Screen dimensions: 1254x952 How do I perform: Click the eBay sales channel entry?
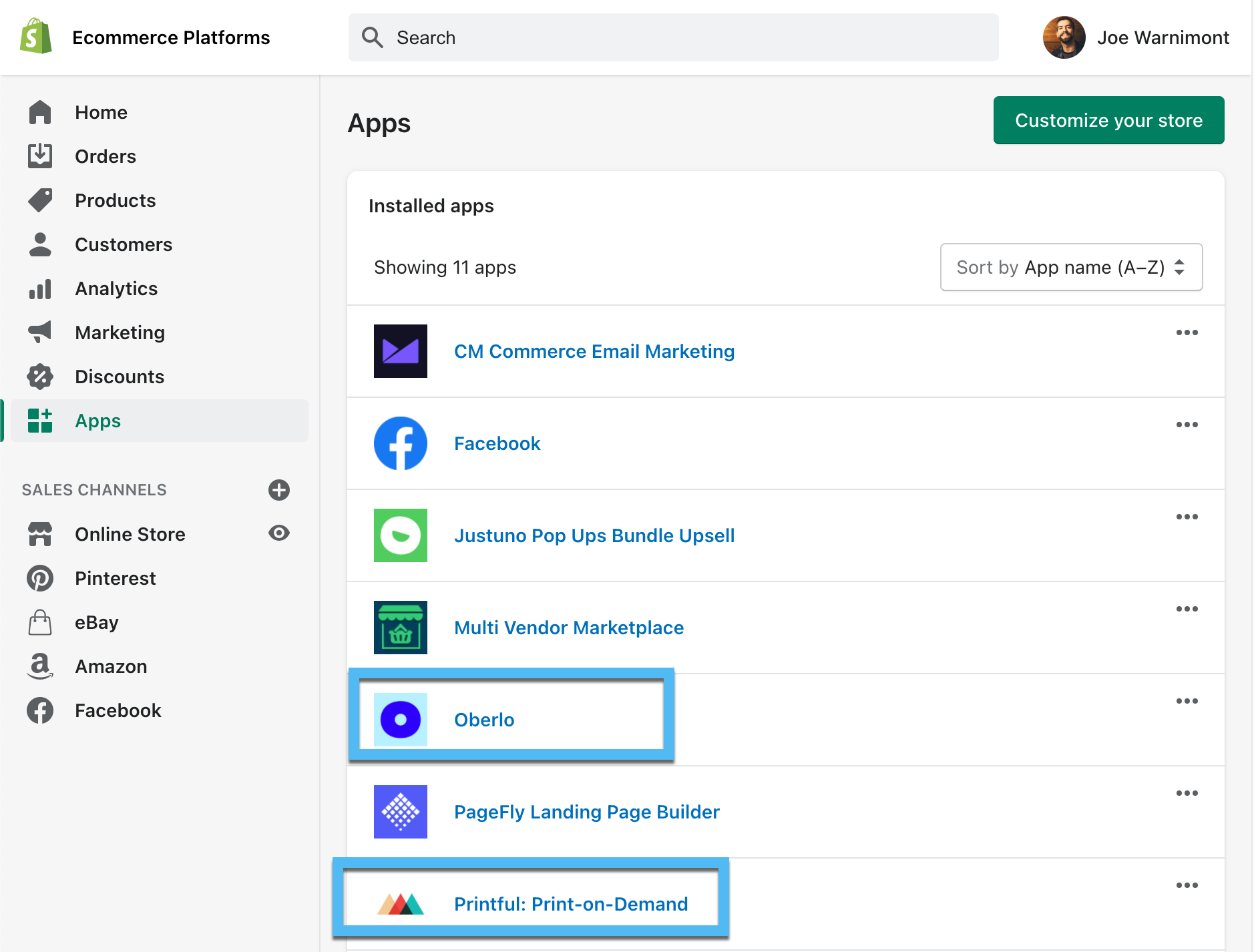[95, 622]
